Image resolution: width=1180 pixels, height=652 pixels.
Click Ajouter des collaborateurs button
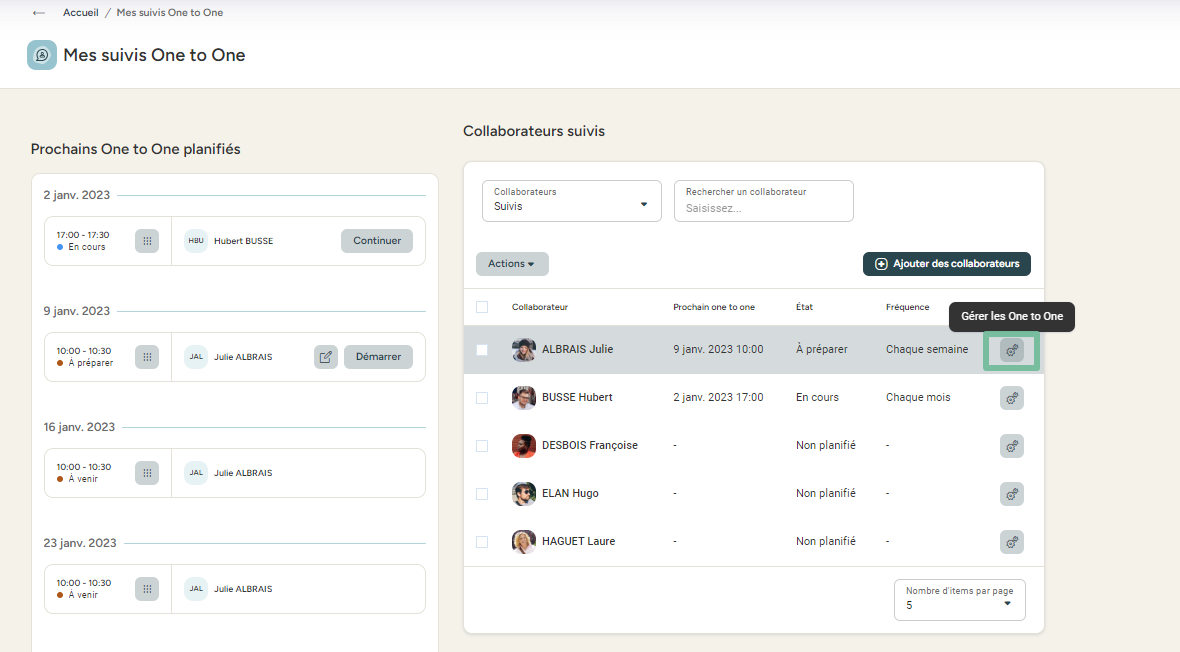tap(946, 264)
